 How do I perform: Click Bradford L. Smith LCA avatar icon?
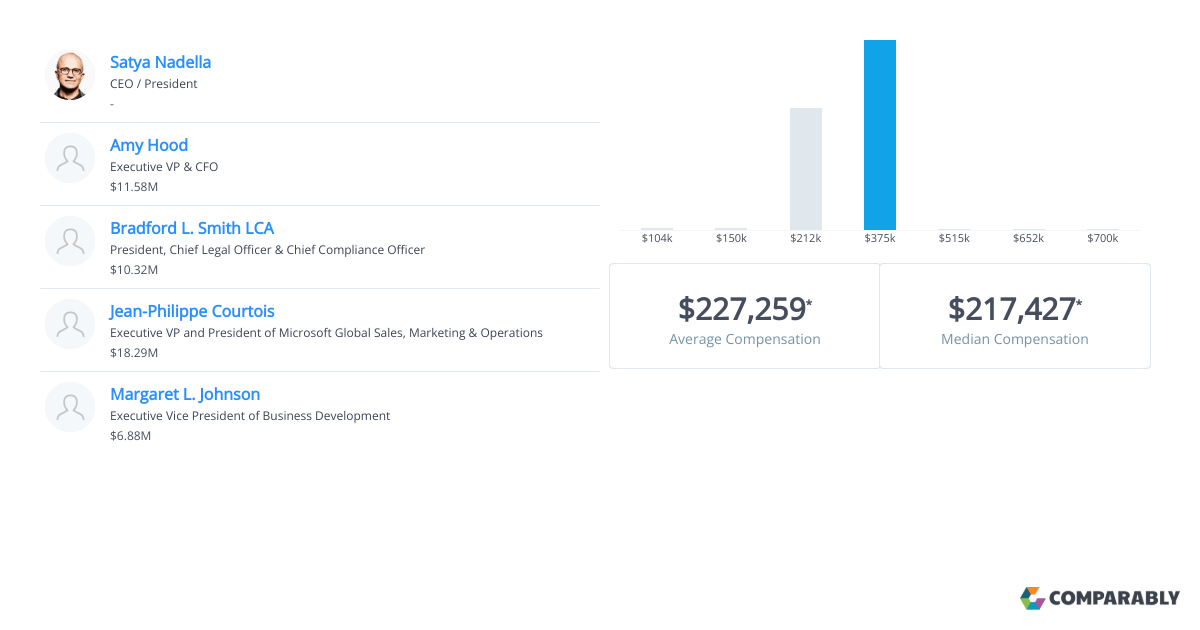coord(70,241)
